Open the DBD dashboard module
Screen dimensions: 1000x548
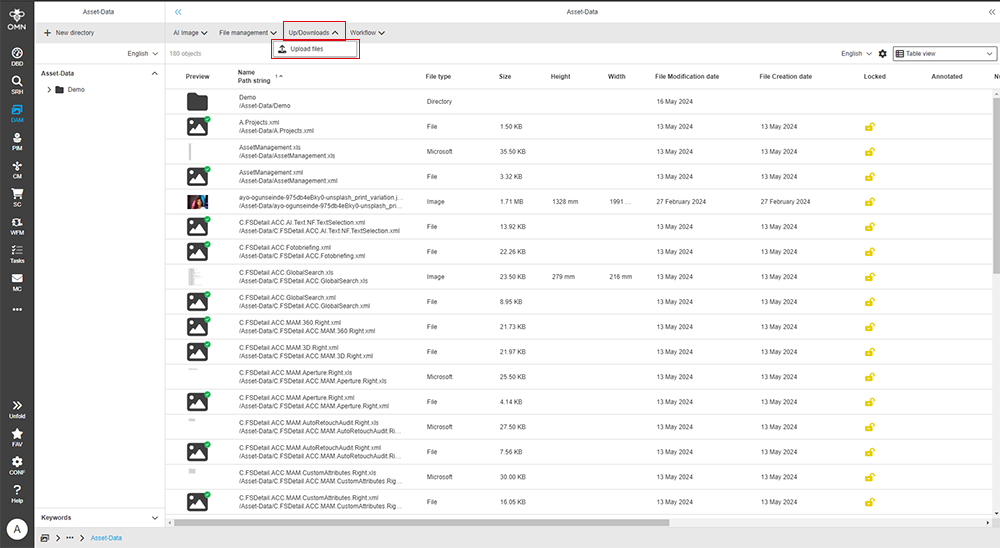[17, 56]
